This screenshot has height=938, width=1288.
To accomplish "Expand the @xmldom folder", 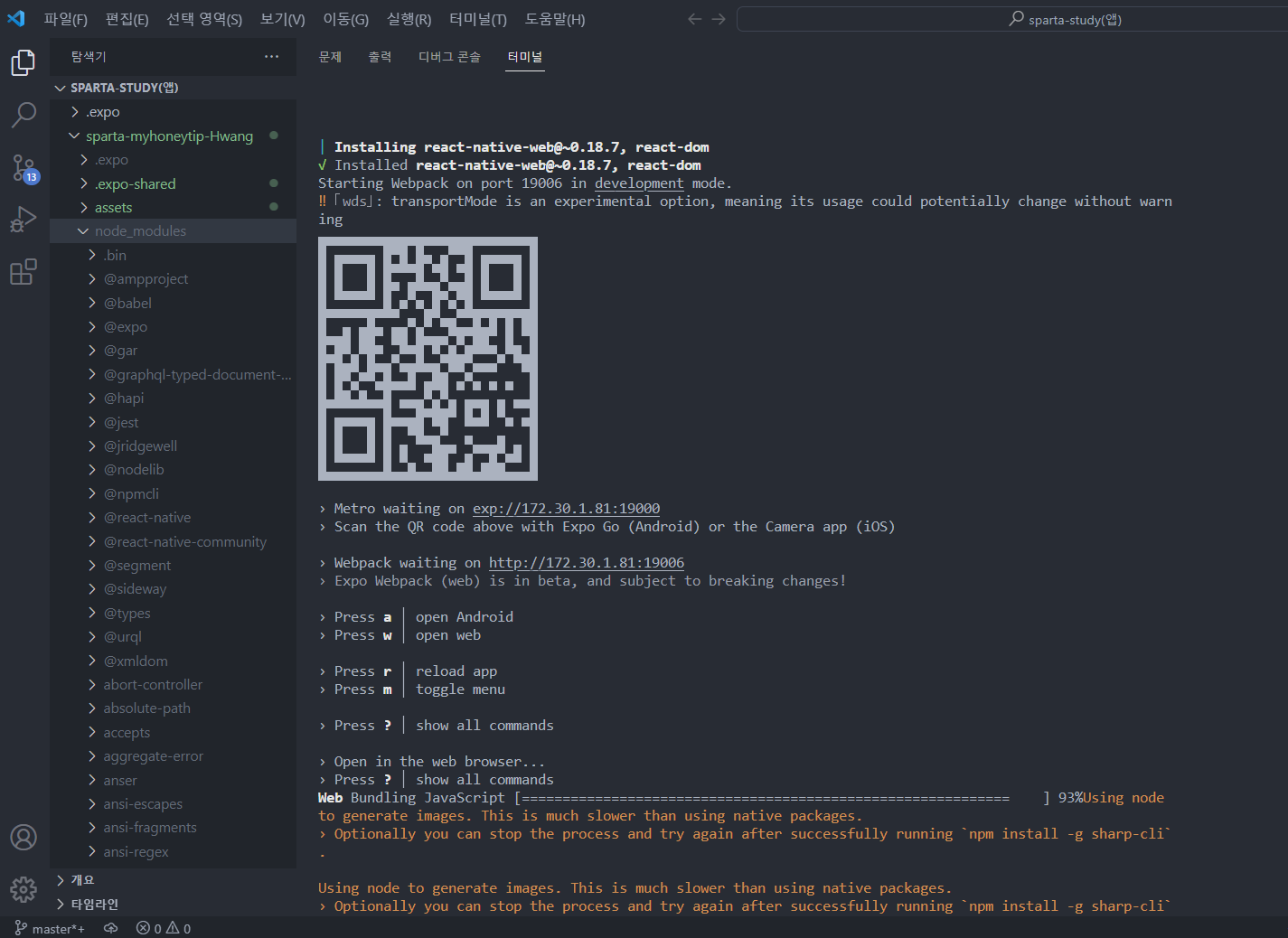I will [x=173, y=661].
